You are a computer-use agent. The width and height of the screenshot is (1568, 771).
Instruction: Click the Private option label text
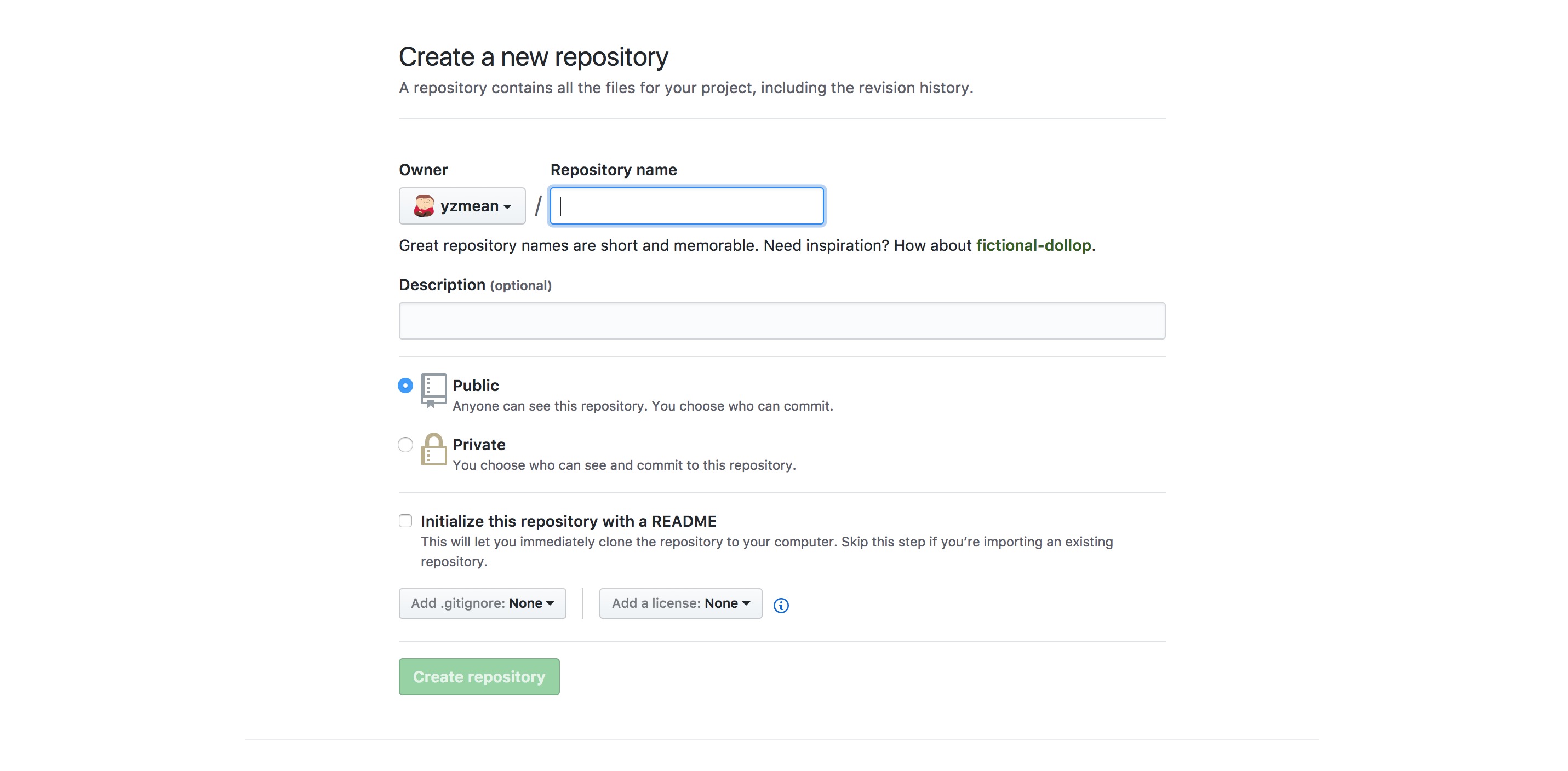478,445
